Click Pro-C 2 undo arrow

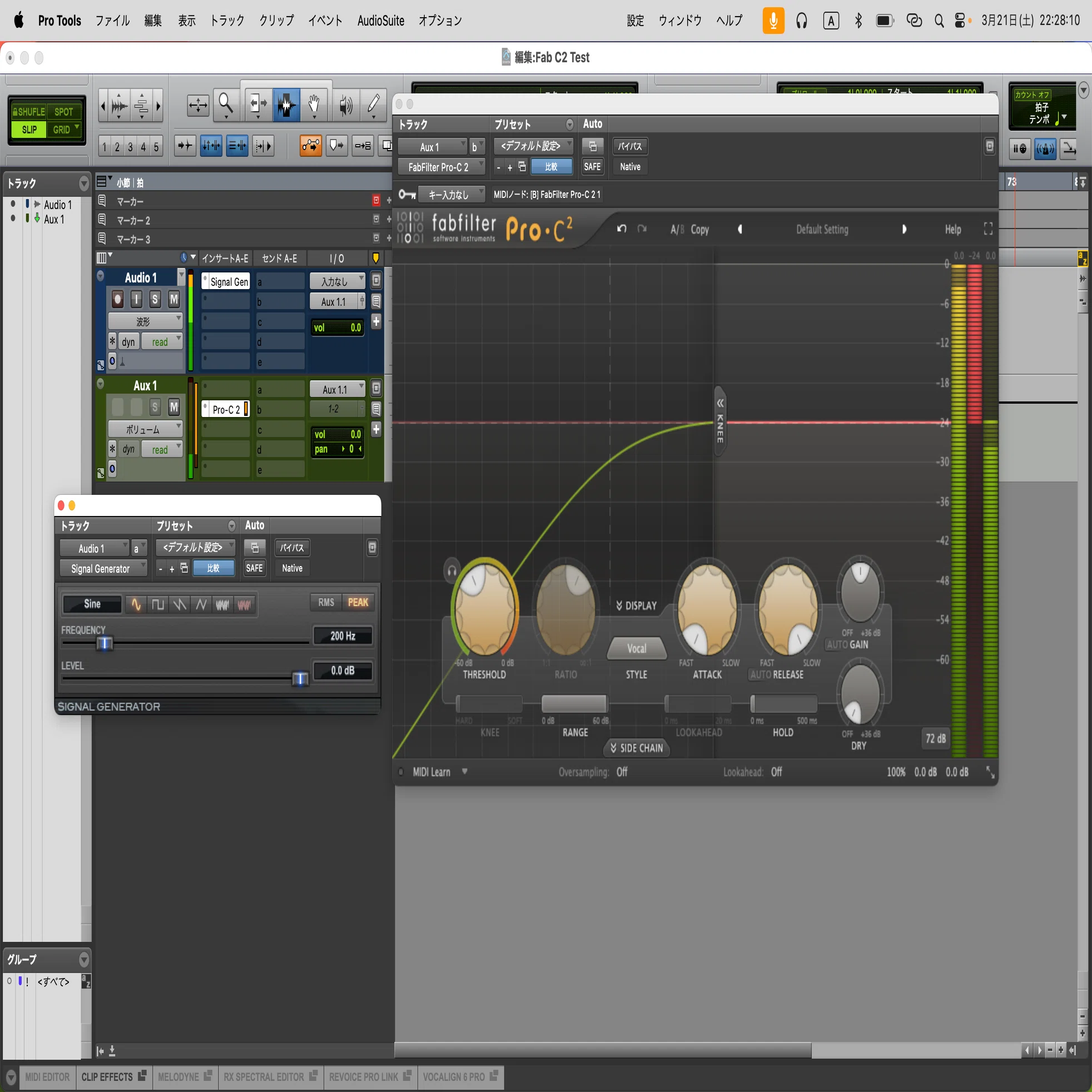tap(622, 229)
